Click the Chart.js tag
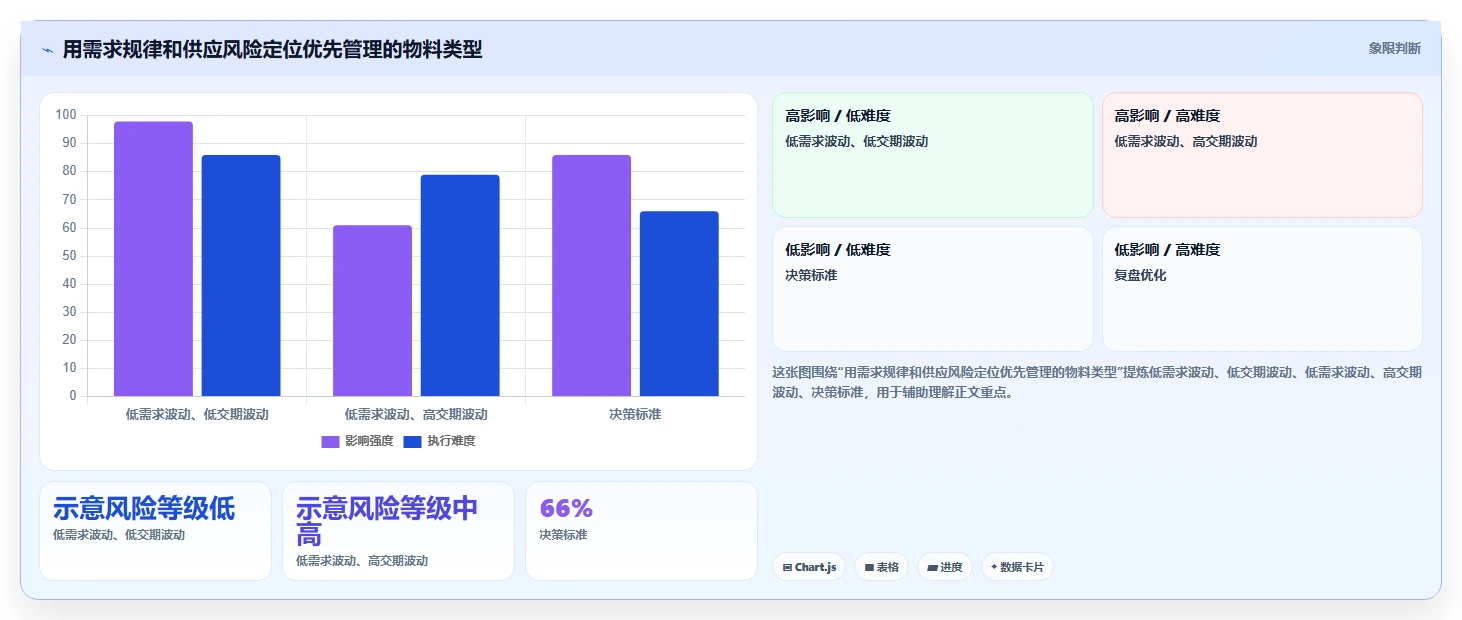1462x620 pixels. (x=809, y=567)
